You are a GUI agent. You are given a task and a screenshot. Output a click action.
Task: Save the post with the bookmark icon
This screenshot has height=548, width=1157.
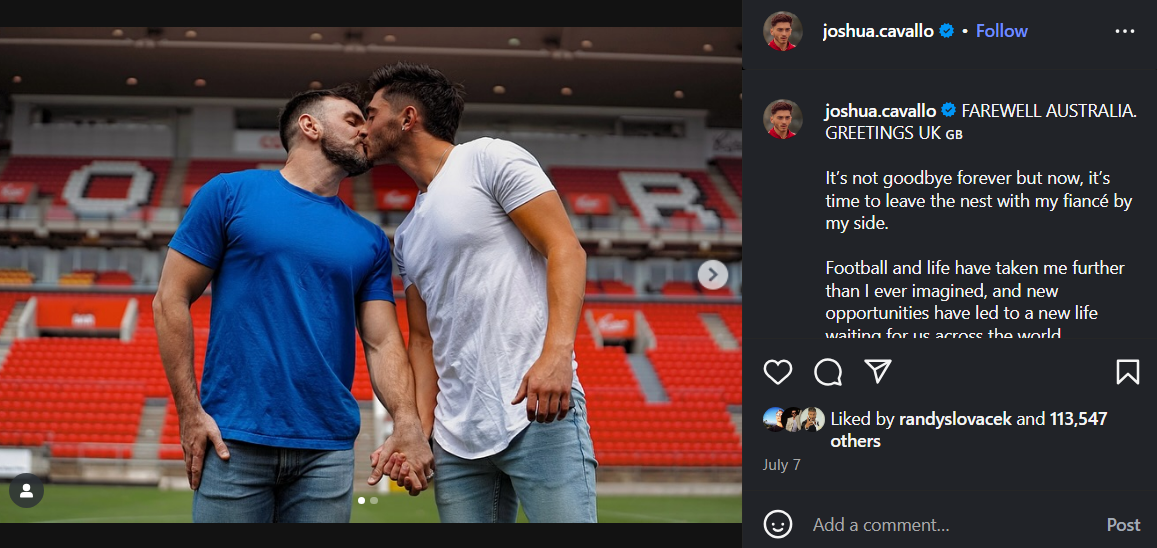[x=1127, y=372]
